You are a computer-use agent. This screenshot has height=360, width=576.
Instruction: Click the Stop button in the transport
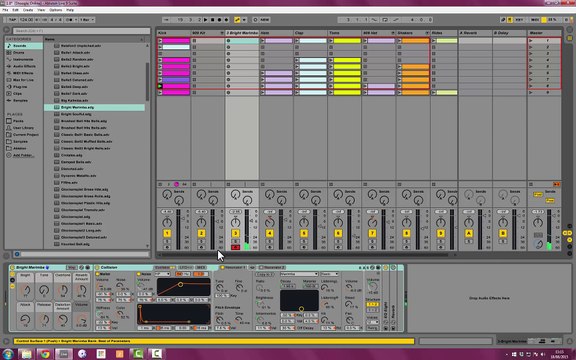coord(213,20)
